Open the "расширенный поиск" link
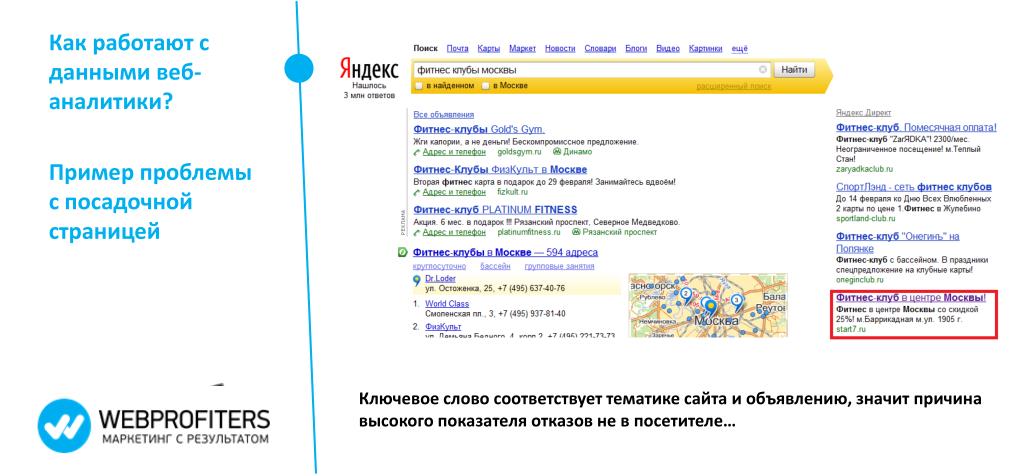Image resolution: width=1023 pixels, height=476 pixels. pos(733,86)
